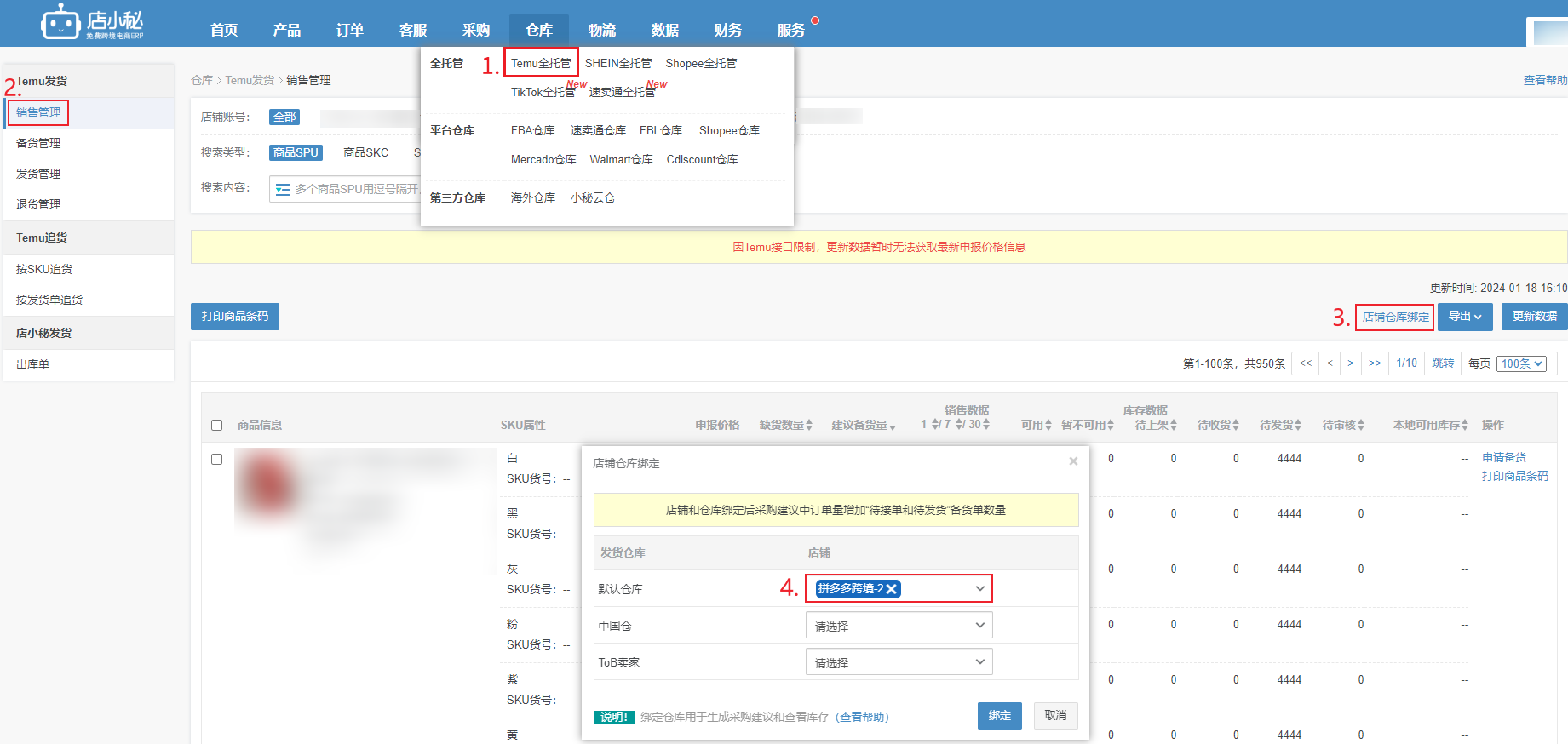Sort the 待收货 column
1568x744 pixels.
point(1236,425)
